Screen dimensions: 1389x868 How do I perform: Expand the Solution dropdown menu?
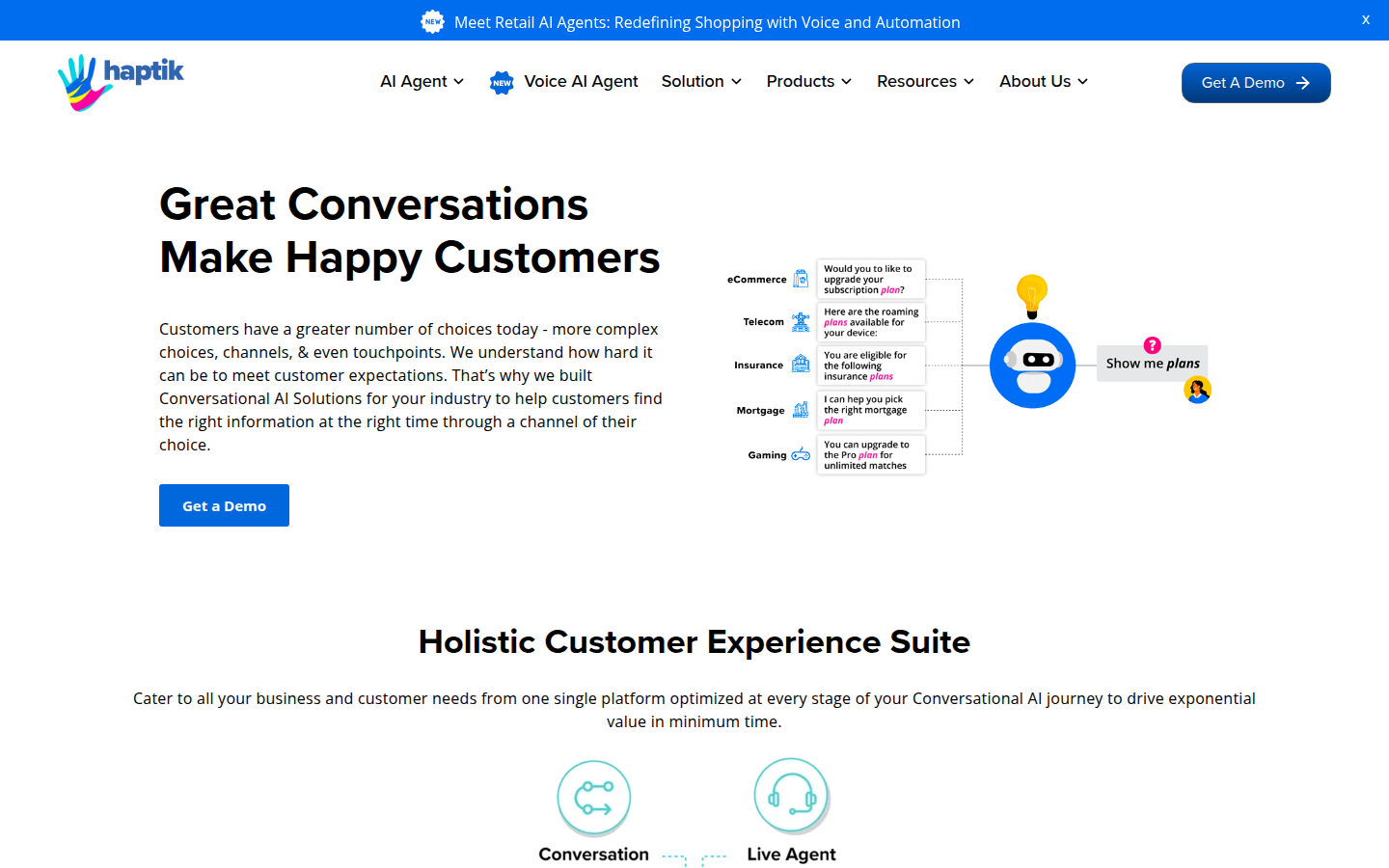(x=701, y=82)
